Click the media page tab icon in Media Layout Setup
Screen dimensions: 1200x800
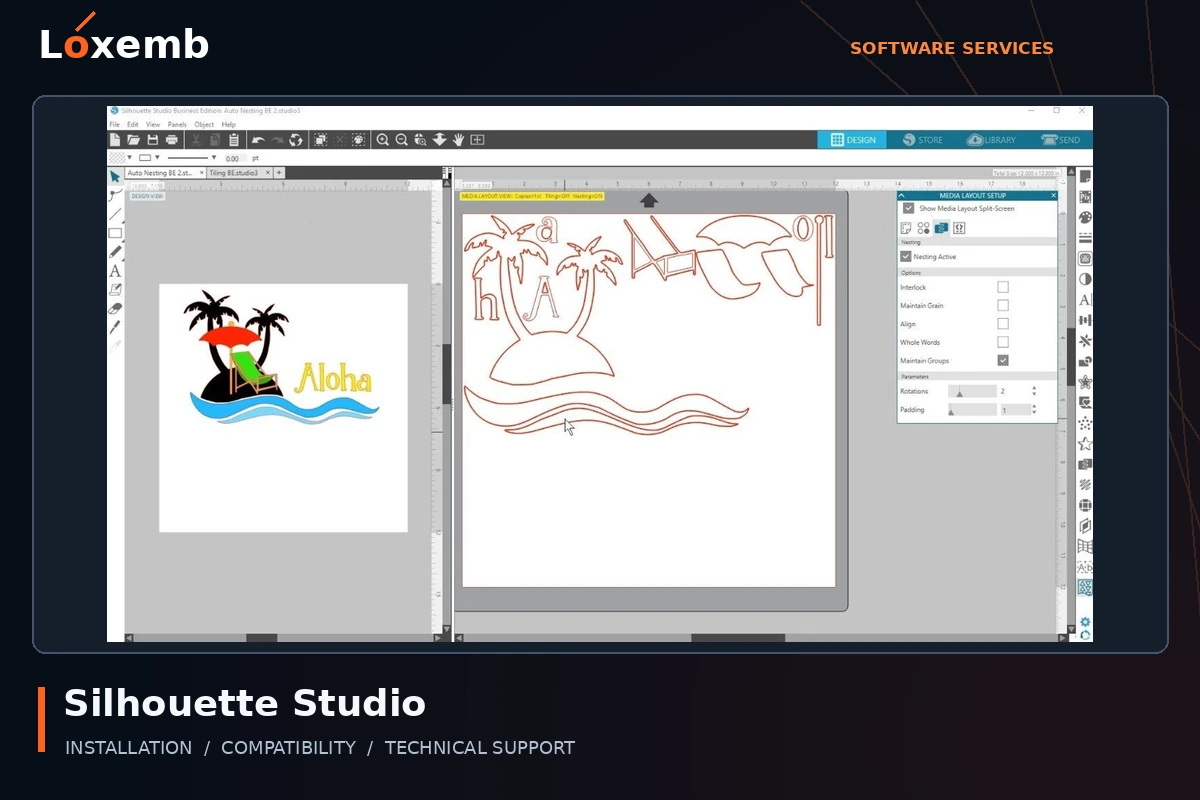[906, 228]
